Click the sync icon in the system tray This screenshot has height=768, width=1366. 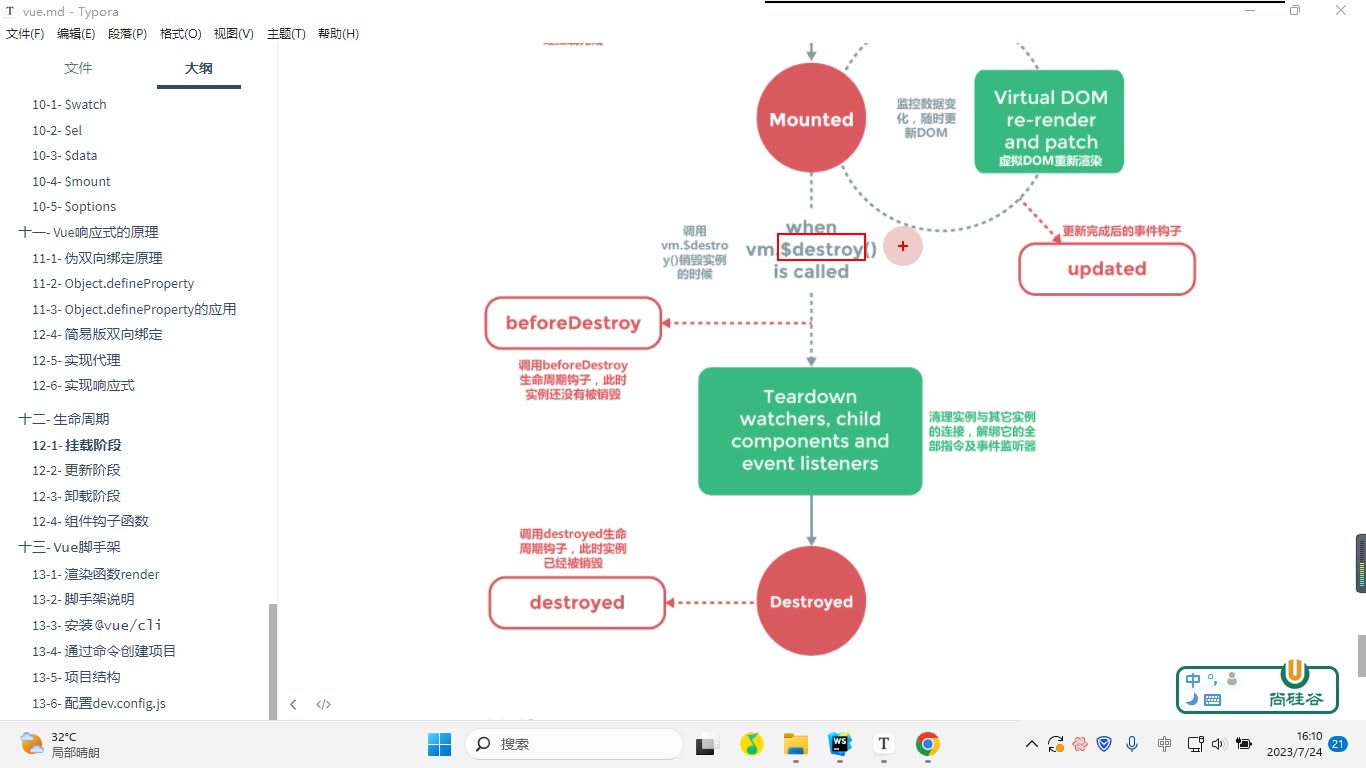click(1055, 744)
